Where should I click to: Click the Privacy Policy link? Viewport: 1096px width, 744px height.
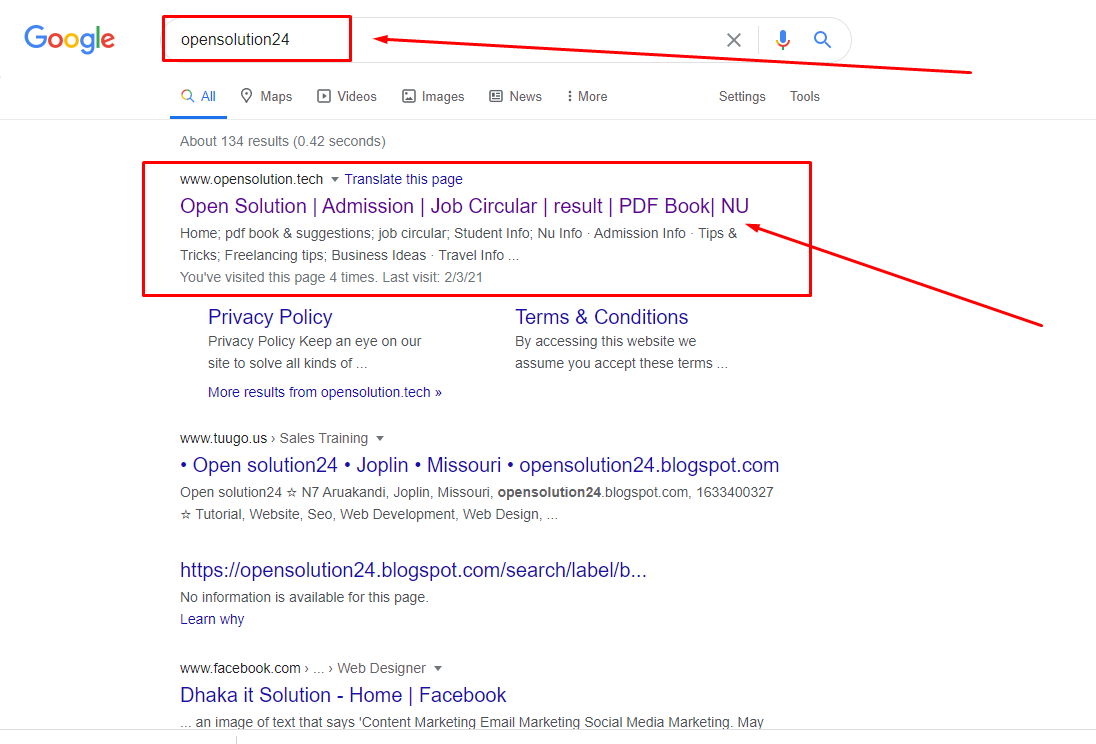click(x=270, y=316)
